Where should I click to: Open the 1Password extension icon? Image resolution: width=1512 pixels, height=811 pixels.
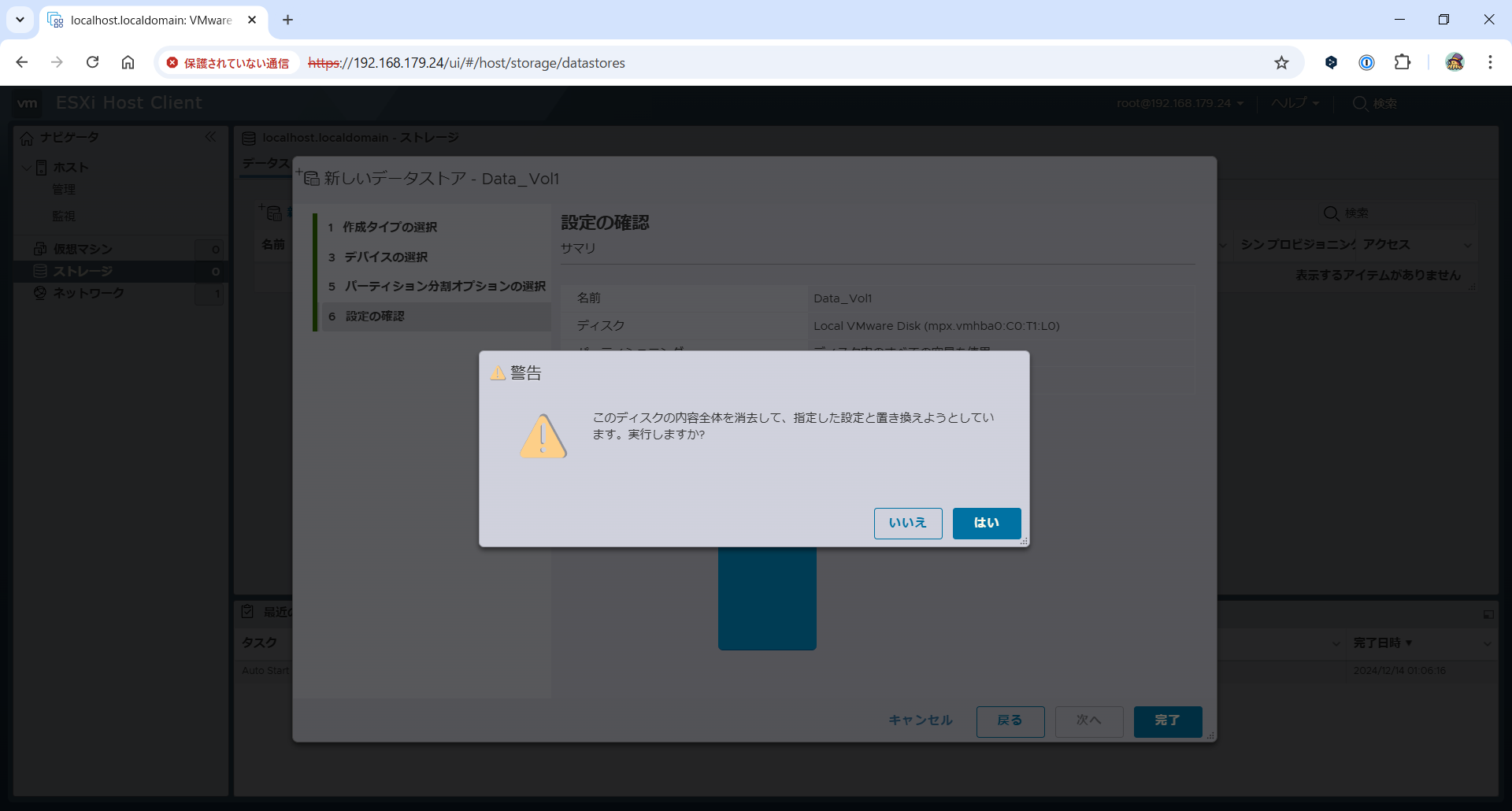pos(1367,62)
